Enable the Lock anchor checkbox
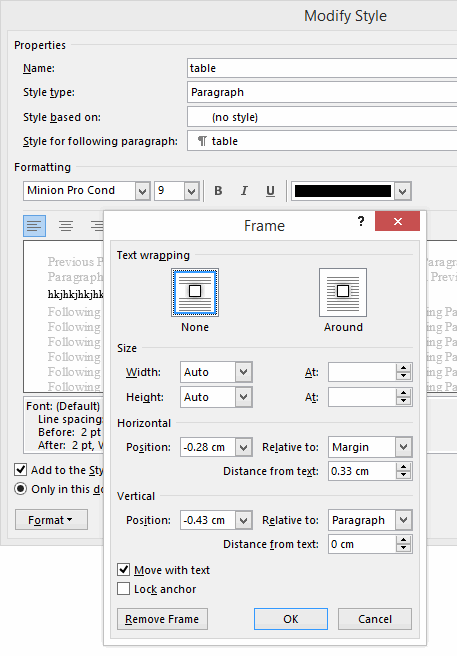The width and height of the screenshot is (457, 656). click(123, 589)
